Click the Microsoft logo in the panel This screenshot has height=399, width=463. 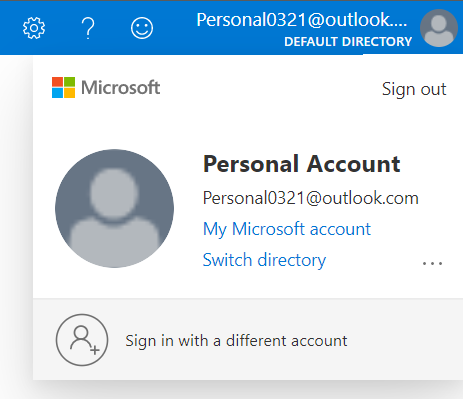pos(106,88)
